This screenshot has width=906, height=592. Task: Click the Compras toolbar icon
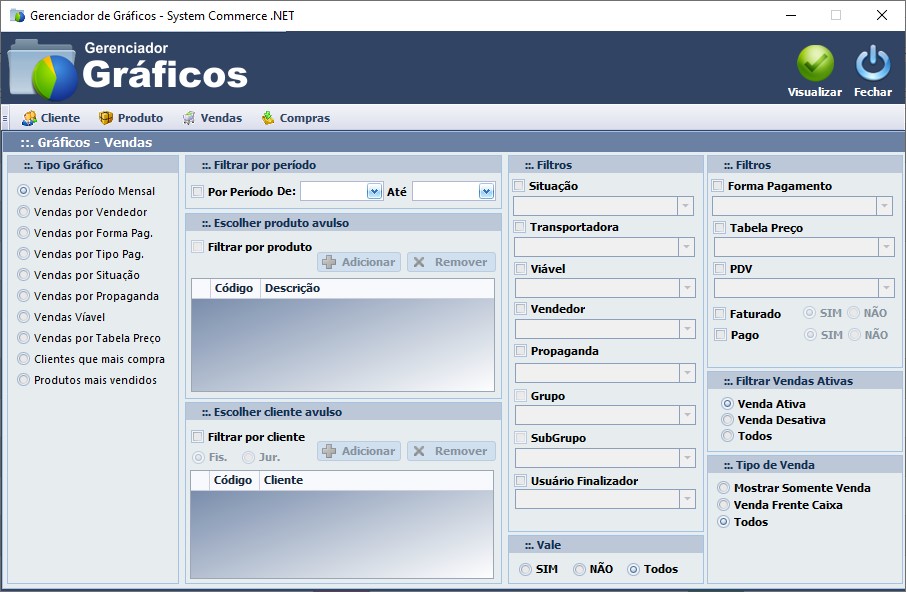(x=268, y=118)
